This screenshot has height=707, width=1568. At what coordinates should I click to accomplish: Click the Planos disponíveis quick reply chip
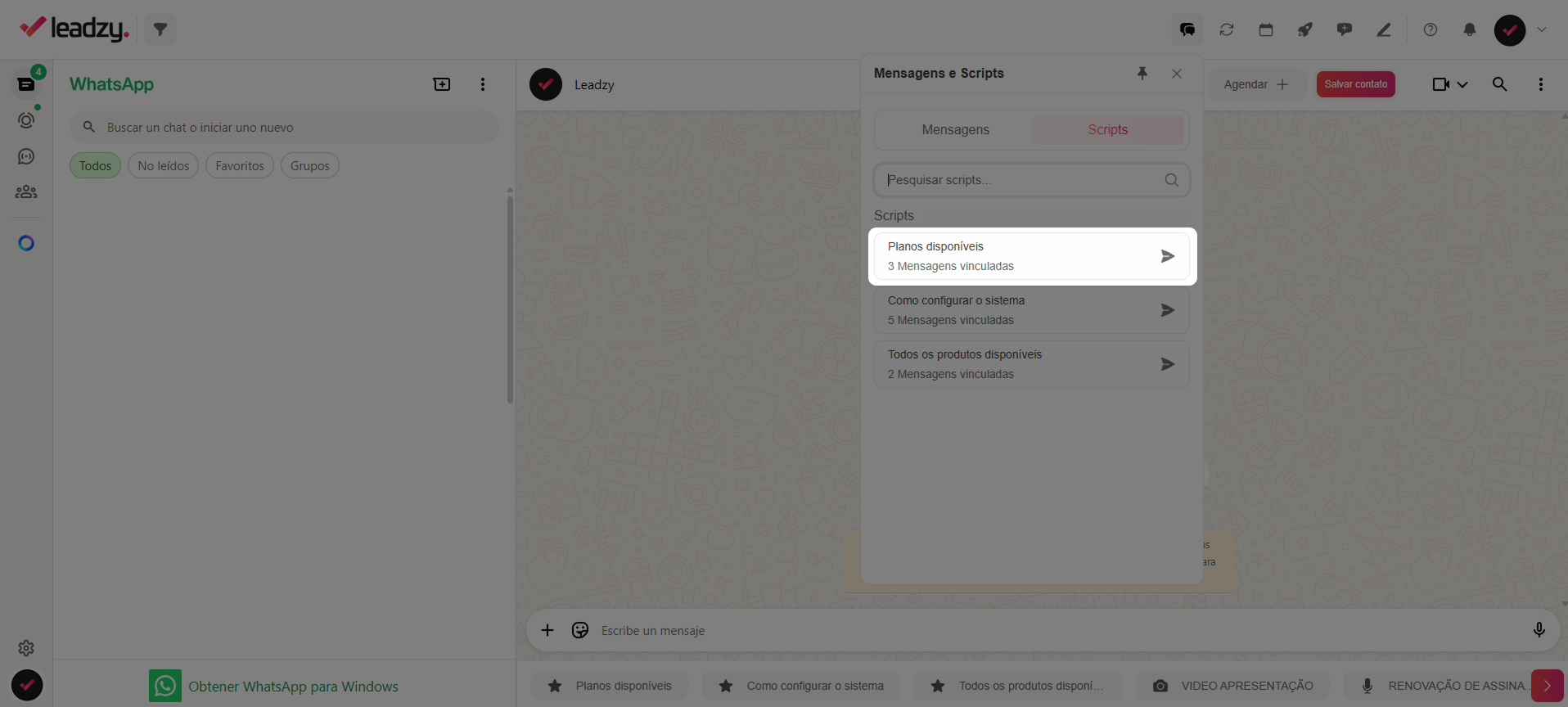(610, 686)
